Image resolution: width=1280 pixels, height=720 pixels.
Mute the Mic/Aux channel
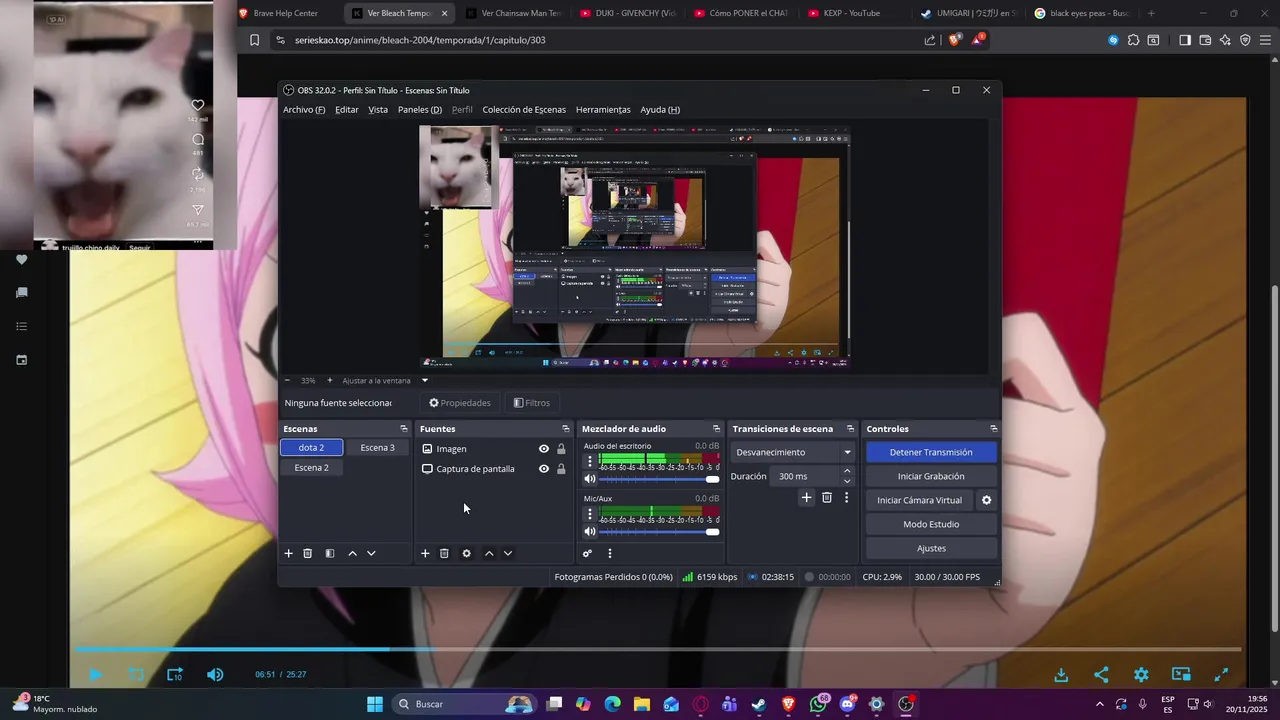(x=590, y=531)
